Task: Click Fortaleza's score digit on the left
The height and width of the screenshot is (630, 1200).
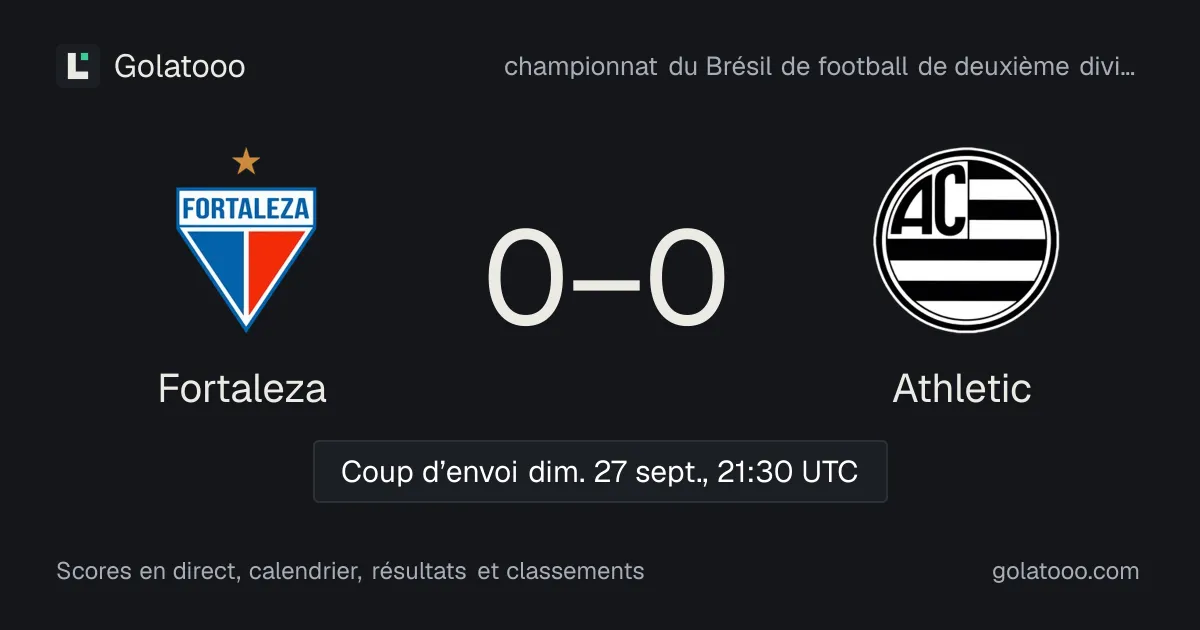Action: click(x=526, y=279)
